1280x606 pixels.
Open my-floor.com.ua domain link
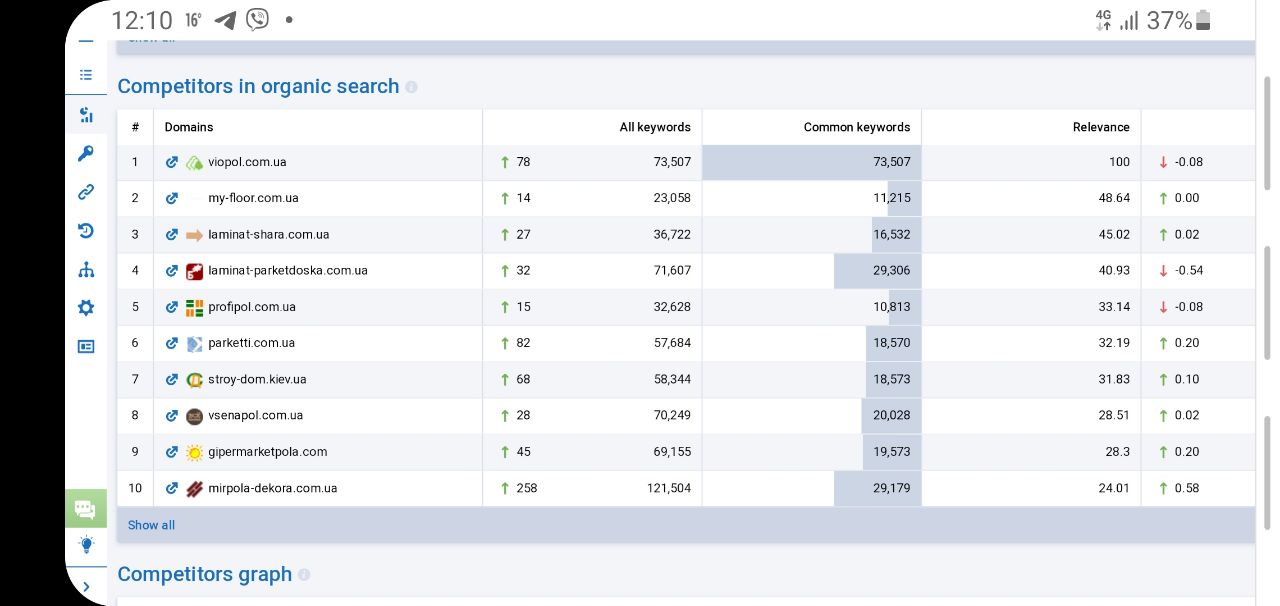coord(253,198)
